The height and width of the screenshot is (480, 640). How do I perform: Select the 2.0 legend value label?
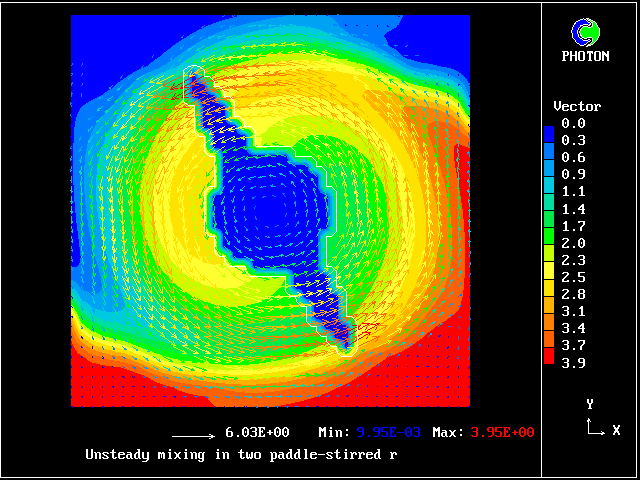click(x=573, y=243)
